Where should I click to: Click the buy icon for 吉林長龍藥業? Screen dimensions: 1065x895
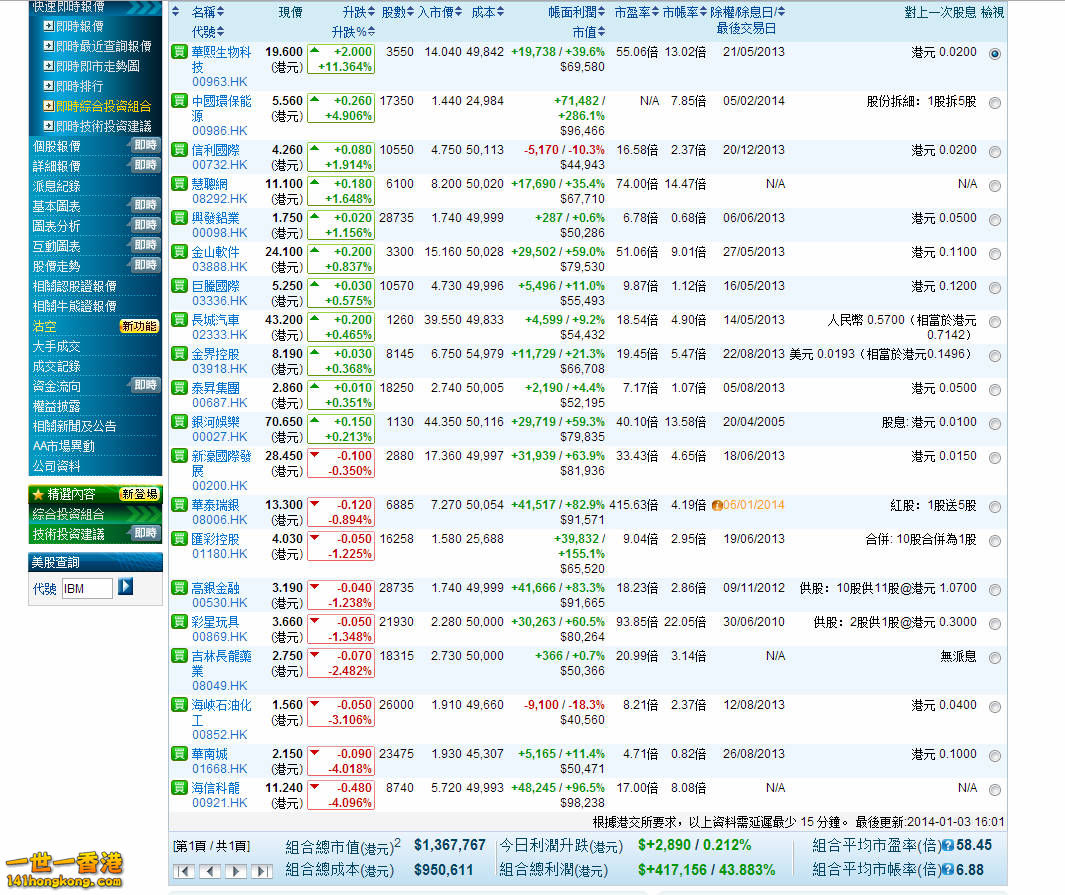pos(179,655)
